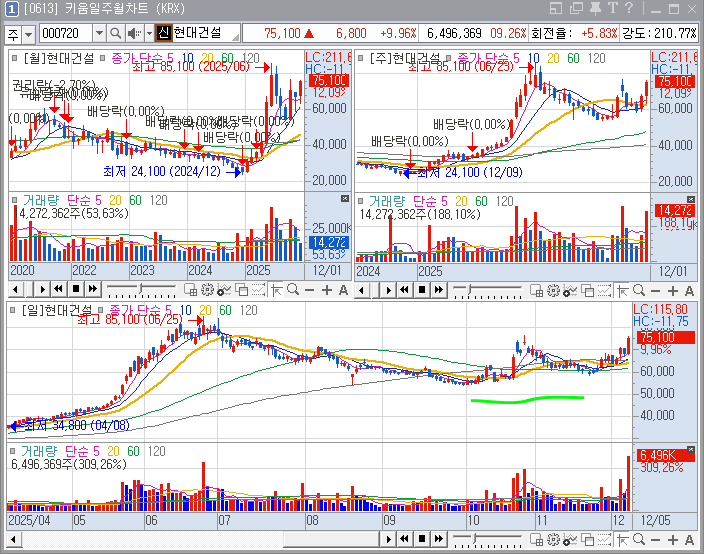This screenshot has width=704, height=554.
Task: Click the left arrow on monthly chart toolbar
Action: [16, 290]
